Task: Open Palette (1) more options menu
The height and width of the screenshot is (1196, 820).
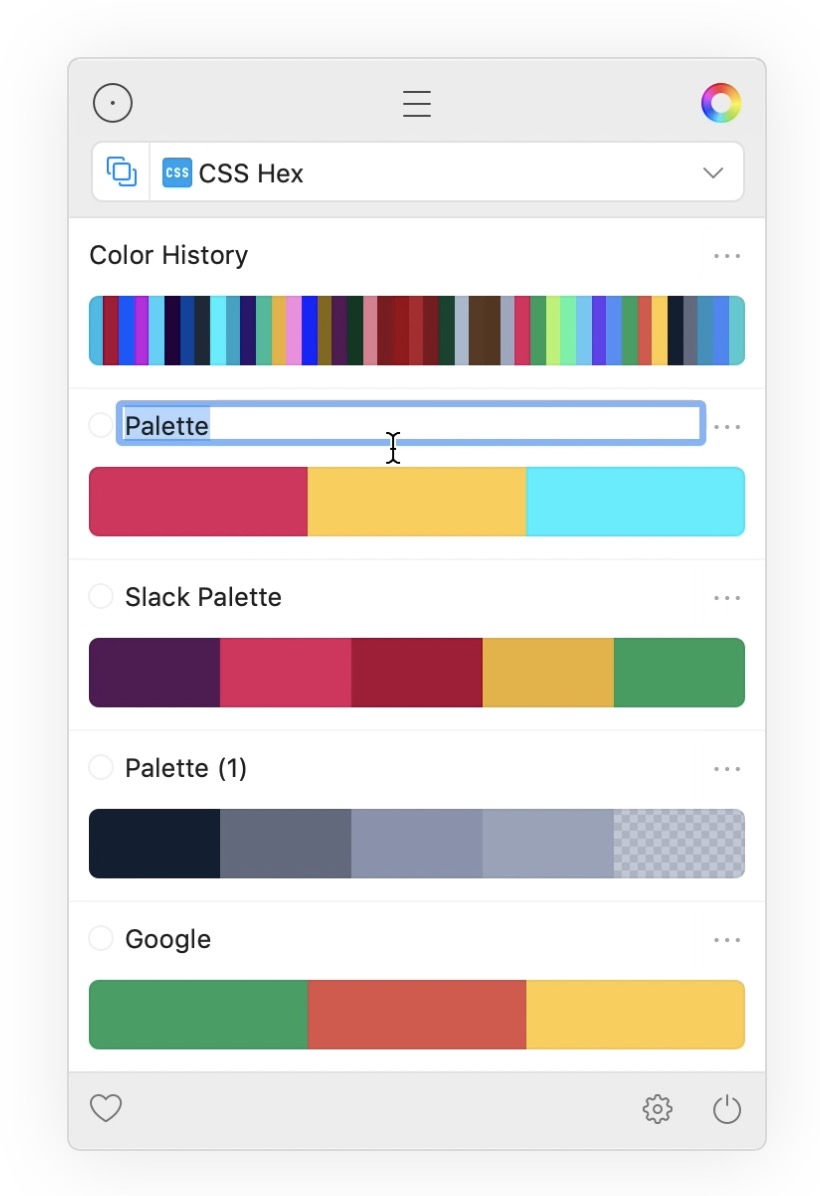Action: (727, 769)
